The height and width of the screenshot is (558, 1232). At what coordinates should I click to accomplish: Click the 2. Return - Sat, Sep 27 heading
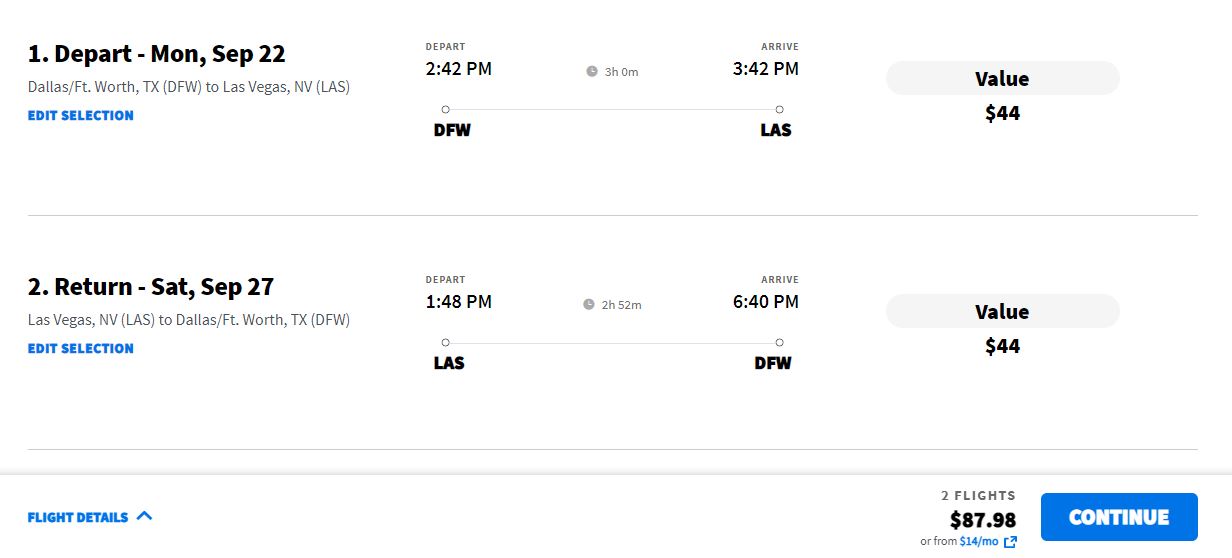151,287
